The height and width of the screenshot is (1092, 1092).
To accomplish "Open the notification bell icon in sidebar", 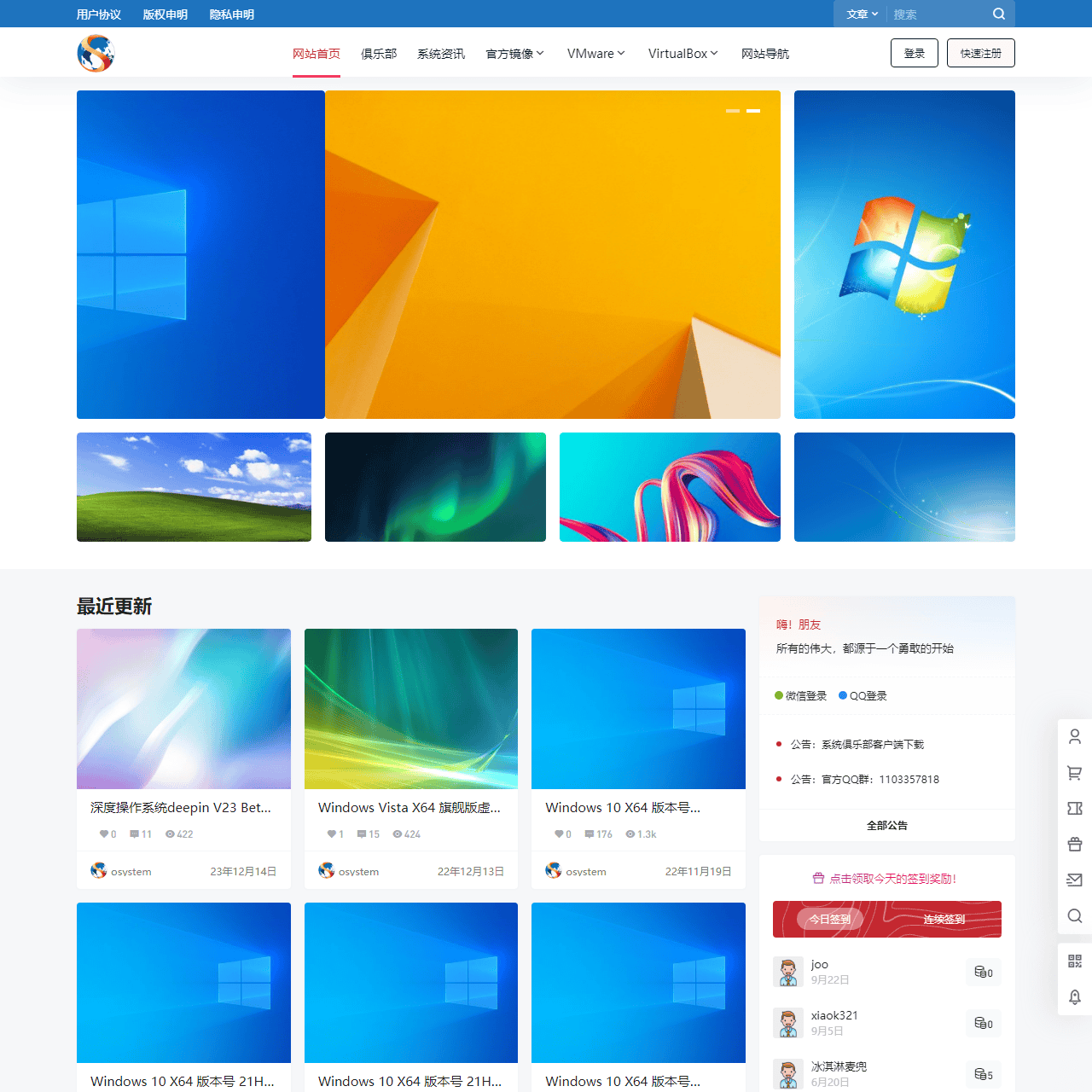I will pos(1075,996).
